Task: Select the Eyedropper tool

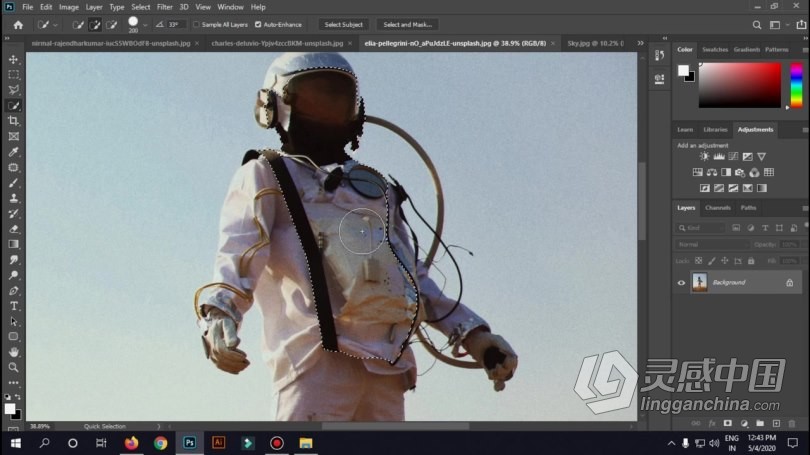Action: point(14,152)
